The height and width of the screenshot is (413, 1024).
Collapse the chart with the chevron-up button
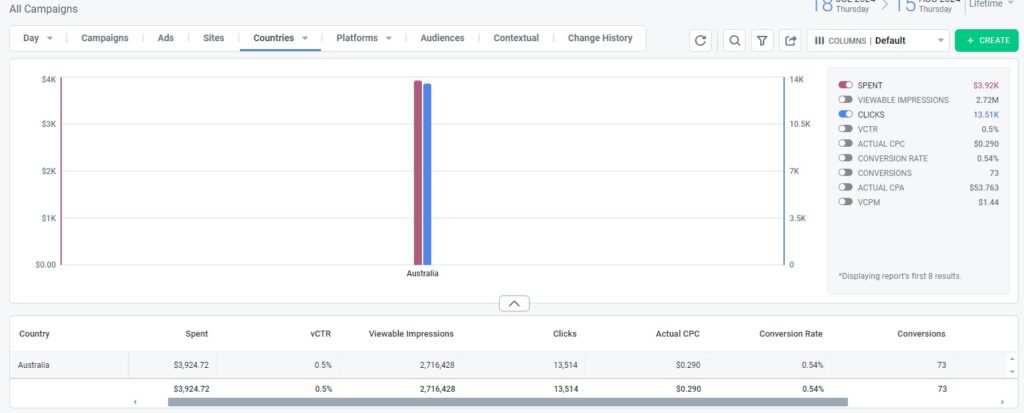(x=514, y=303)
